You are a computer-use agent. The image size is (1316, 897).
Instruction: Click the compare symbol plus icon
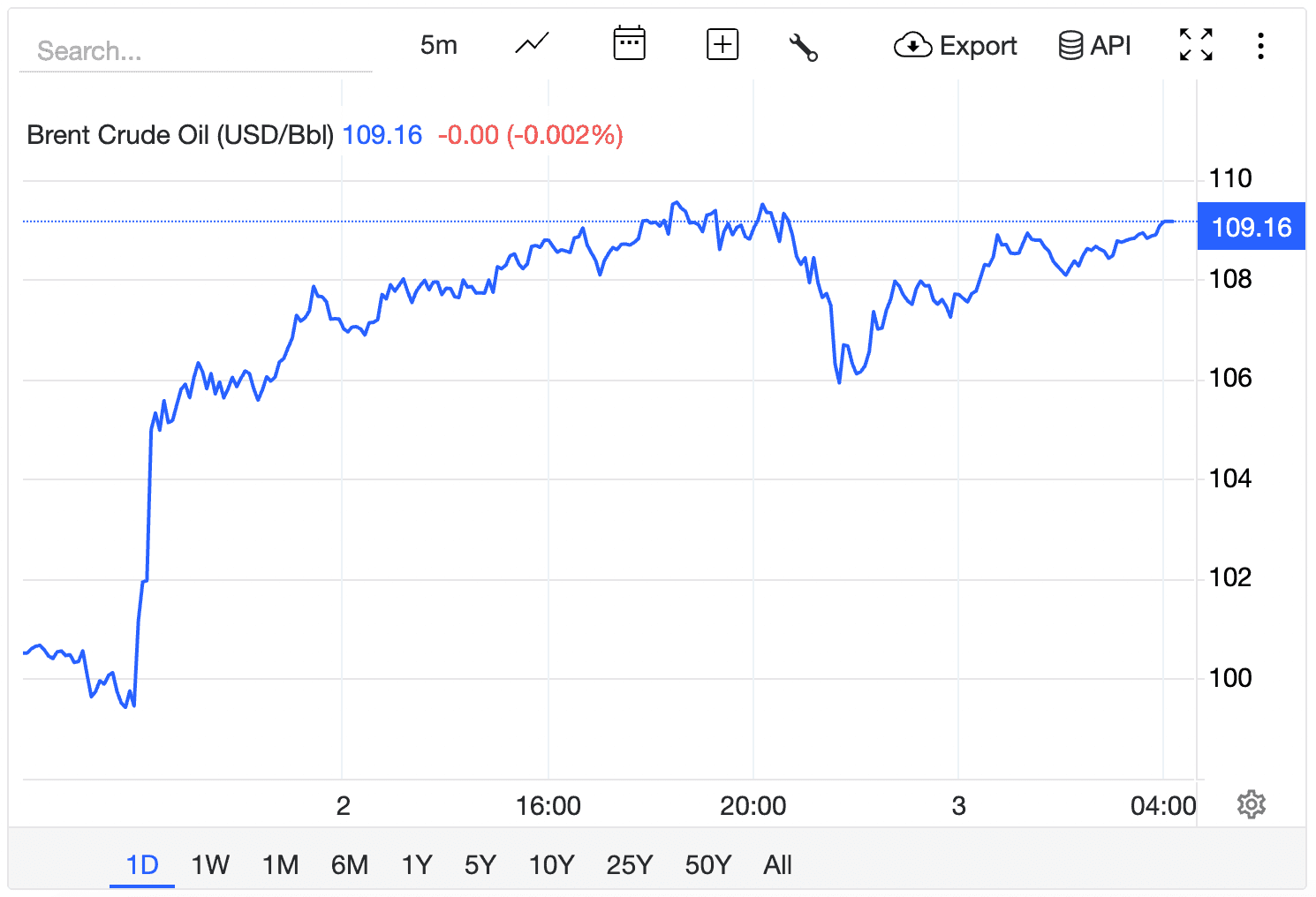[722, 44]
